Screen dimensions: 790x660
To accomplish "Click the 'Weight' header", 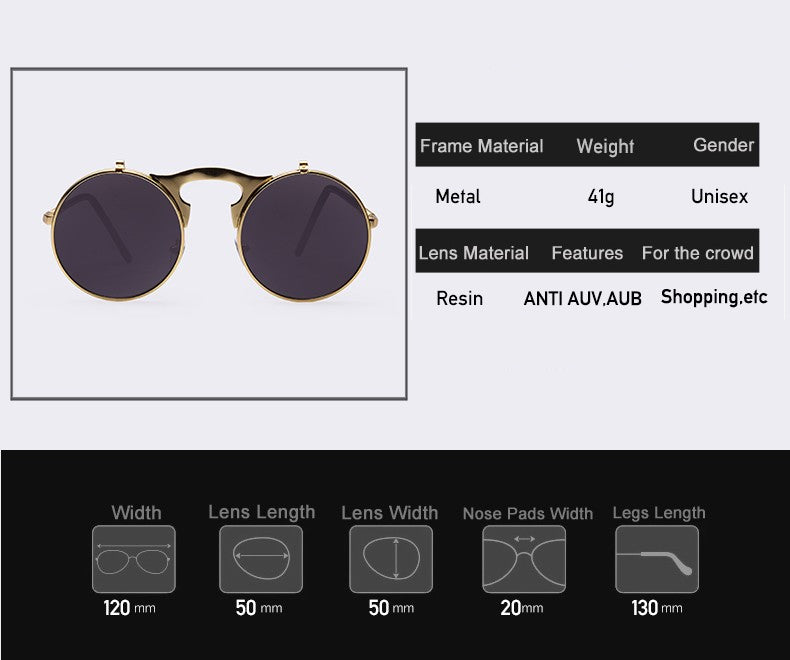I will 605,147.
